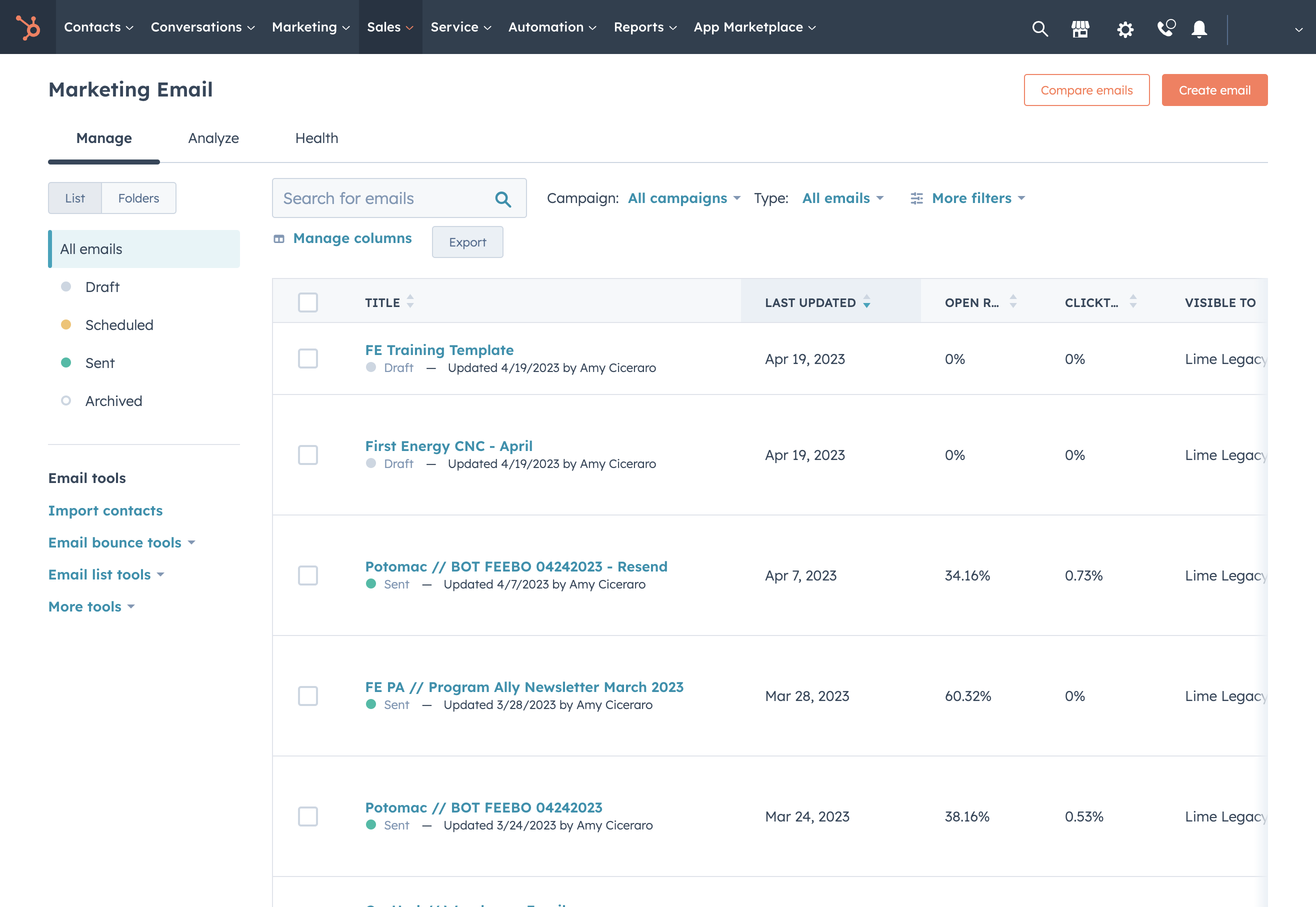Open the marketplace storefront icon

[1080, 28]
